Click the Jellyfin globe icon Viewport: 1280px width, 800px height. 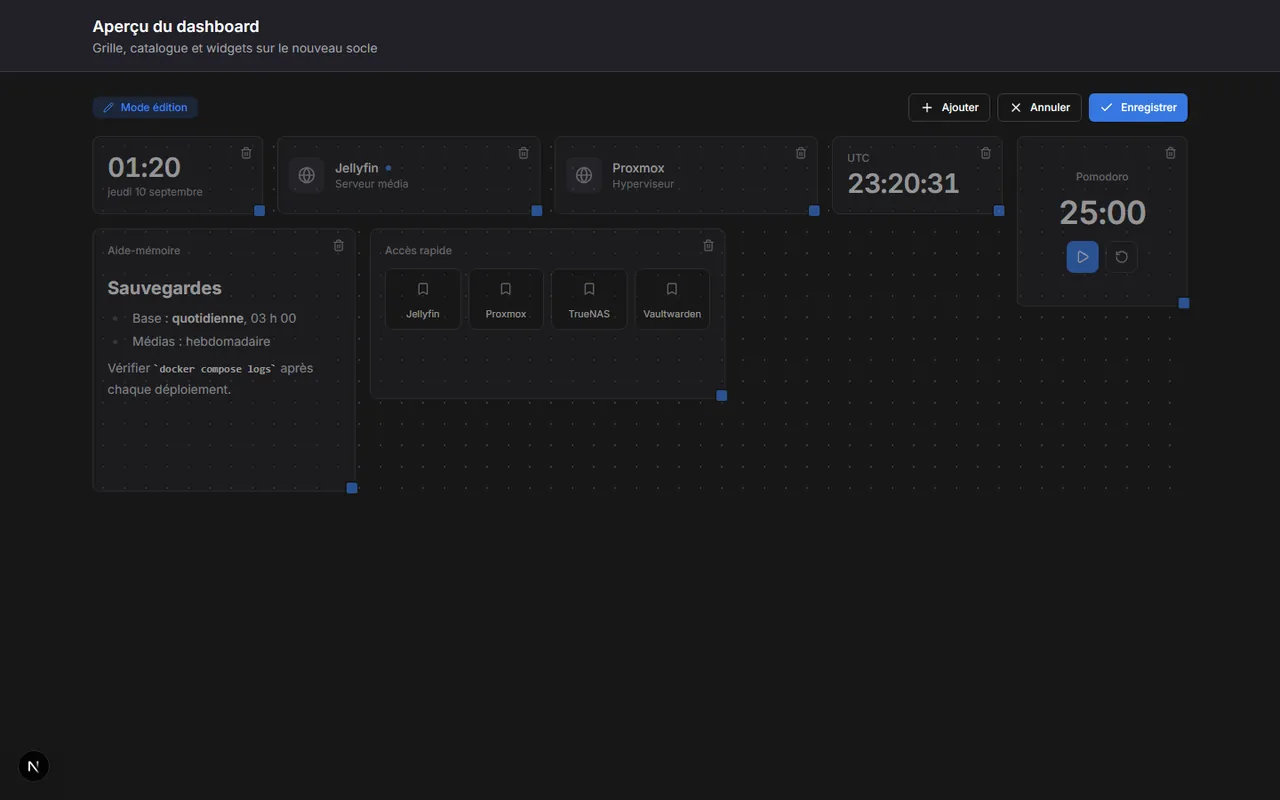coord(307,175)
